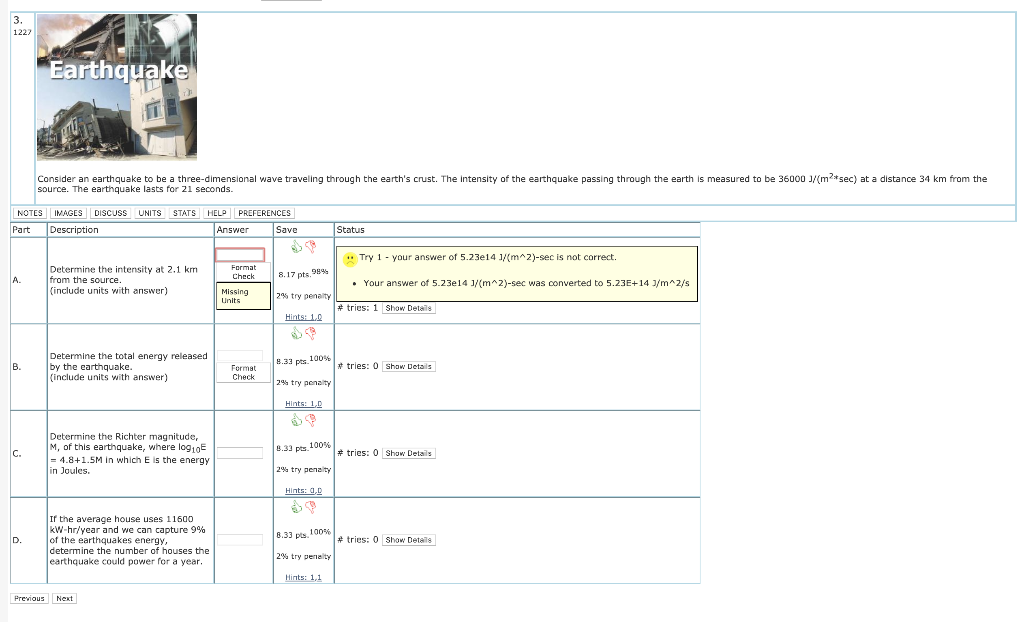Viewport: 1024px width, 622px height.
Task: Open the STATS tab
Action: tap(184, 213)
